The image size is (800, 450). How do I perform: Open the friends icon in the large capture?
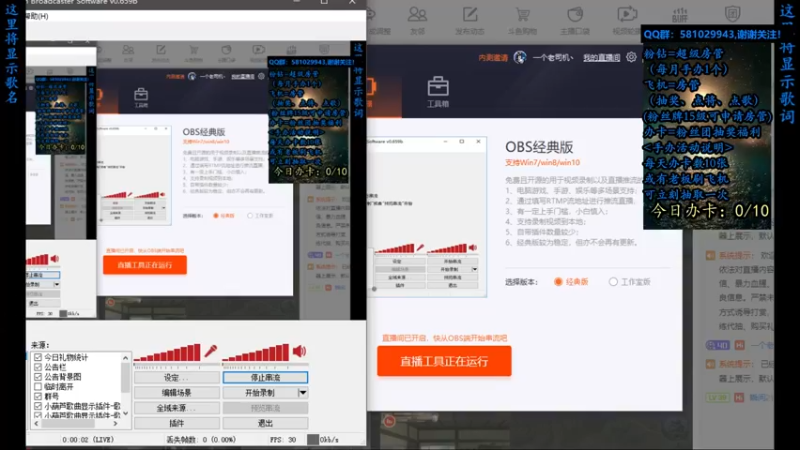417,14
